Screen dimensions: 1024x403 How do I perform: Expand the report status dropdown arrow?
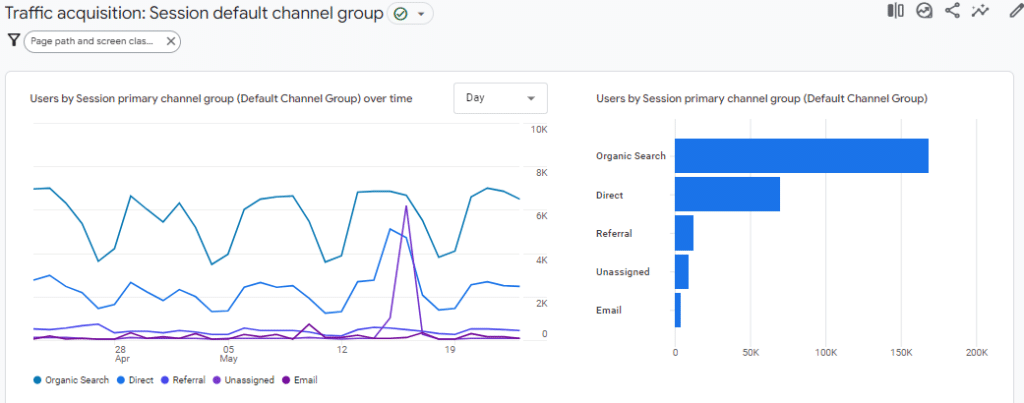421,14
